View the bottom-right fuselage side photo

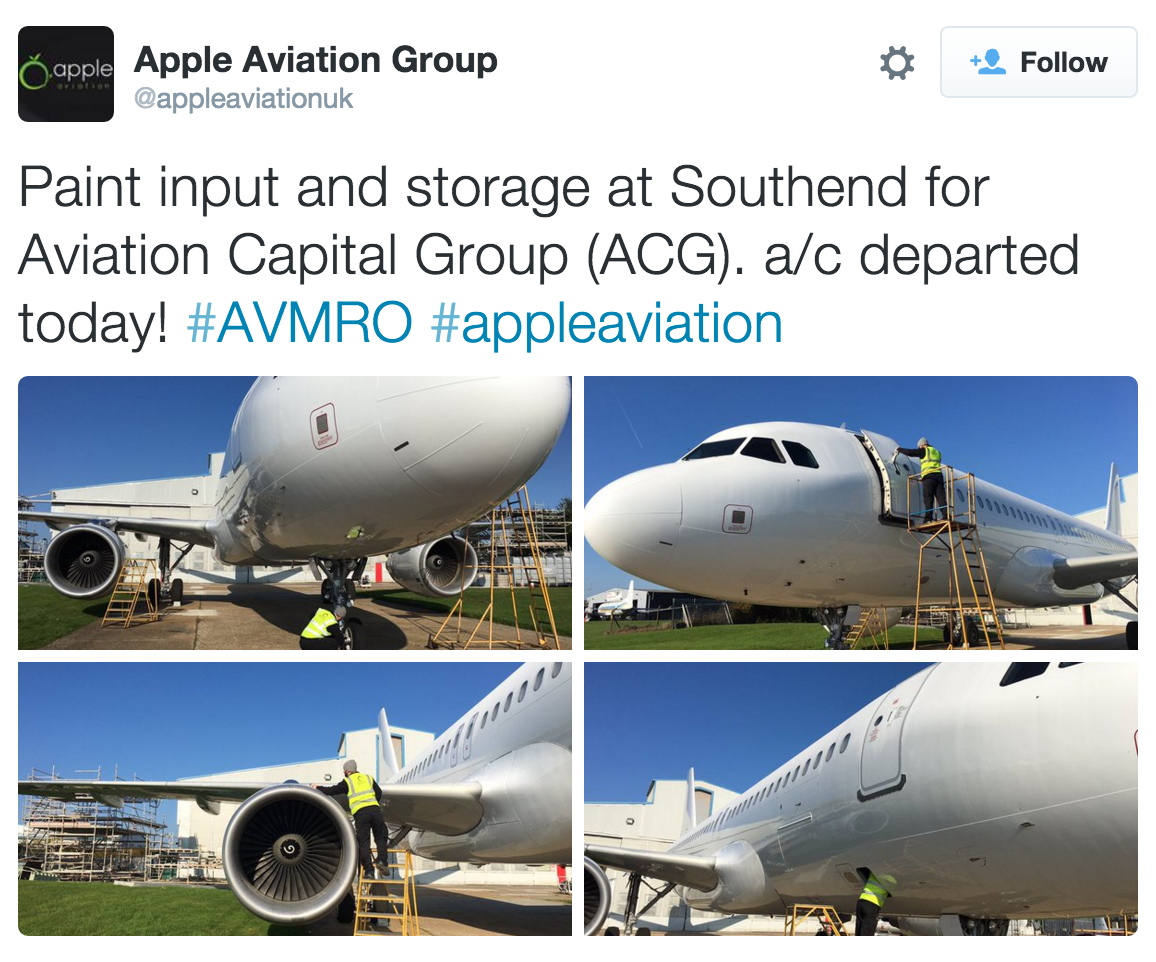coord(861,799)
